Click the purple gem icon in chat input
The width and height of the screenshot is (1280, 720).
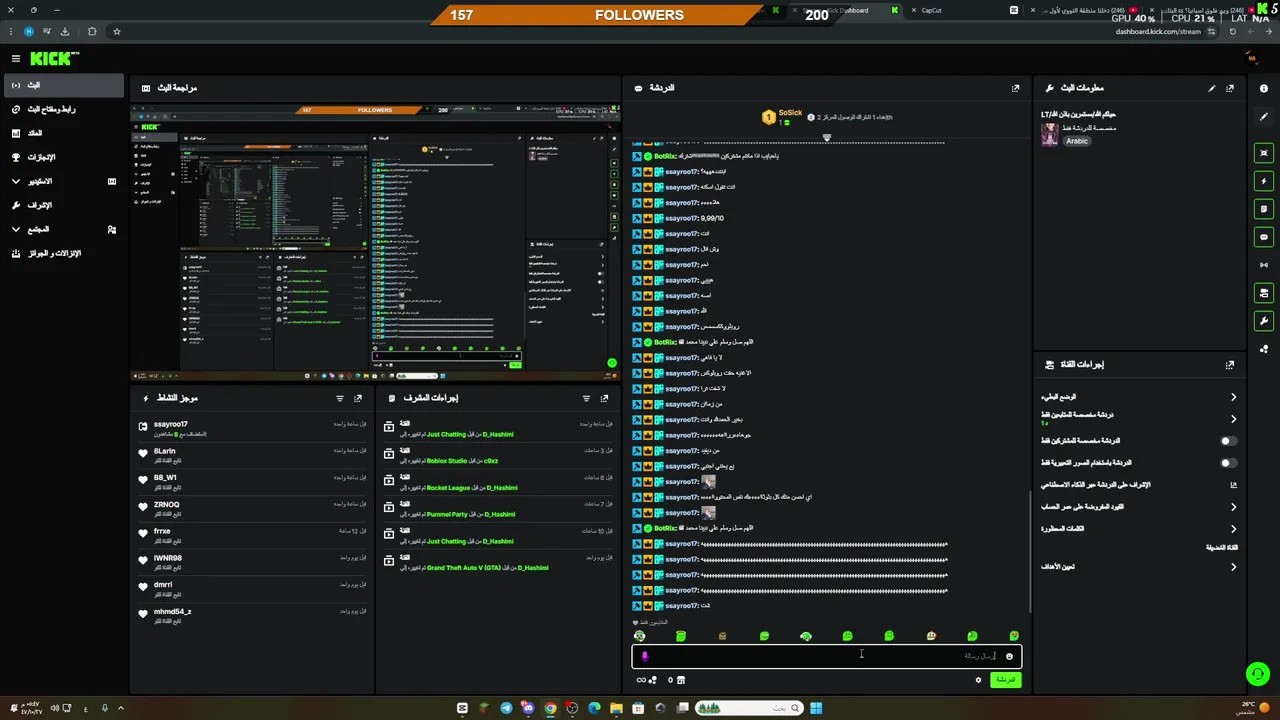645,657
